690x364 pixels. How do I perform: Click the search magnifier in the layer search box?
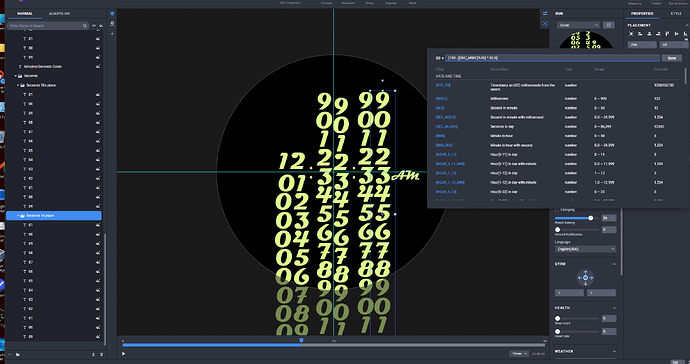pyautogui.click(x=85, y=26)
